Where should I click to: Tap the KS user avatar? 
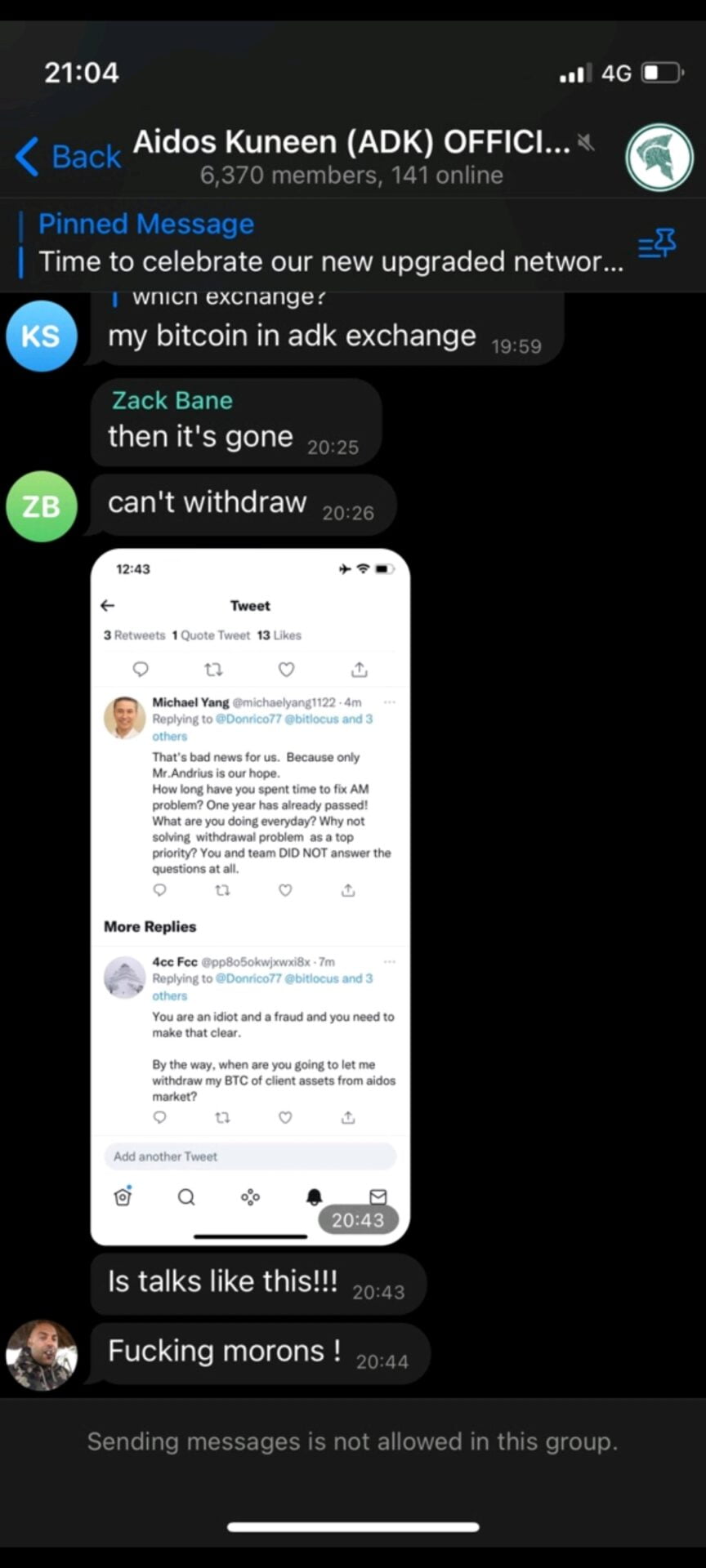pyautogui.click(x=42, y=336)
